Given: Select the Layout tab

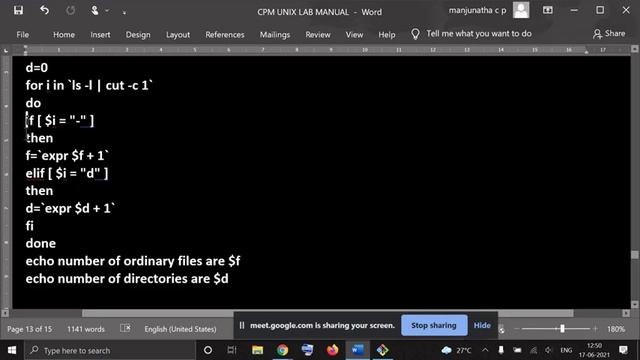Looking at the screenshot, I should (178, 35).
